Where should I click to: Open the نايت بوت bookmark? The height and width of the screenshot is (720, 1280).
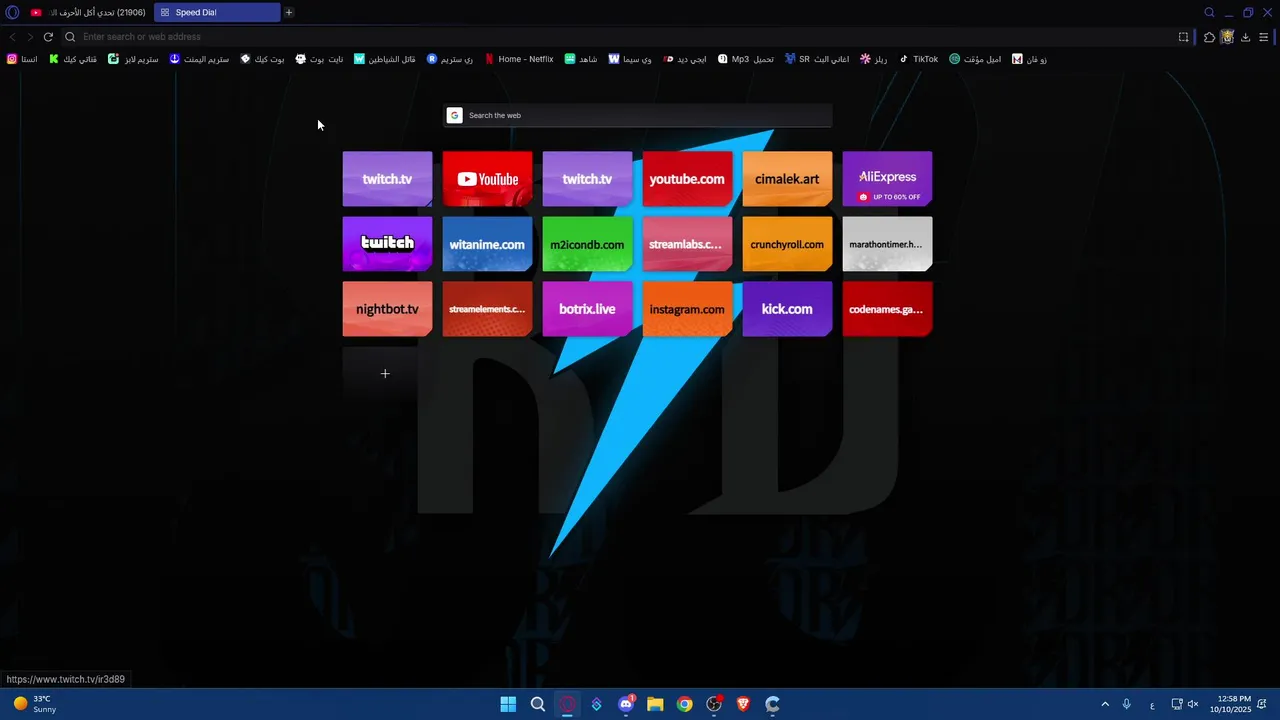tap(319, 59)
